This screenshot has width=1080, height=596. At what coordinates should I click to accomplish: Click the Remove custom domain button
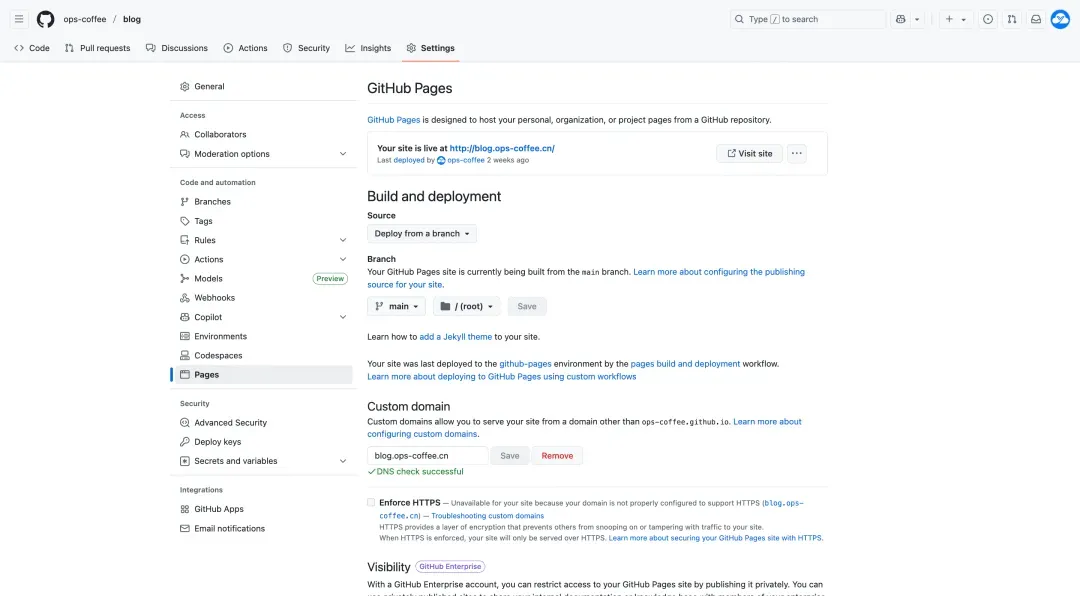(x=557, y=455)
